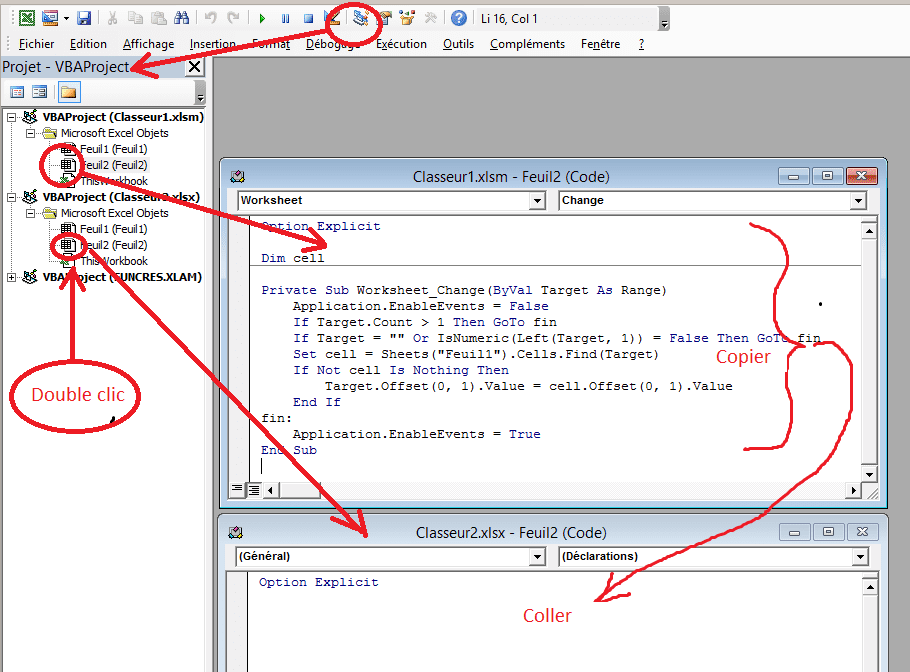The image size is (910, 672).
Task: Expand the VBAProject (FUNCRES.XLAM) tree node
Action: click(x=12, y=277)
